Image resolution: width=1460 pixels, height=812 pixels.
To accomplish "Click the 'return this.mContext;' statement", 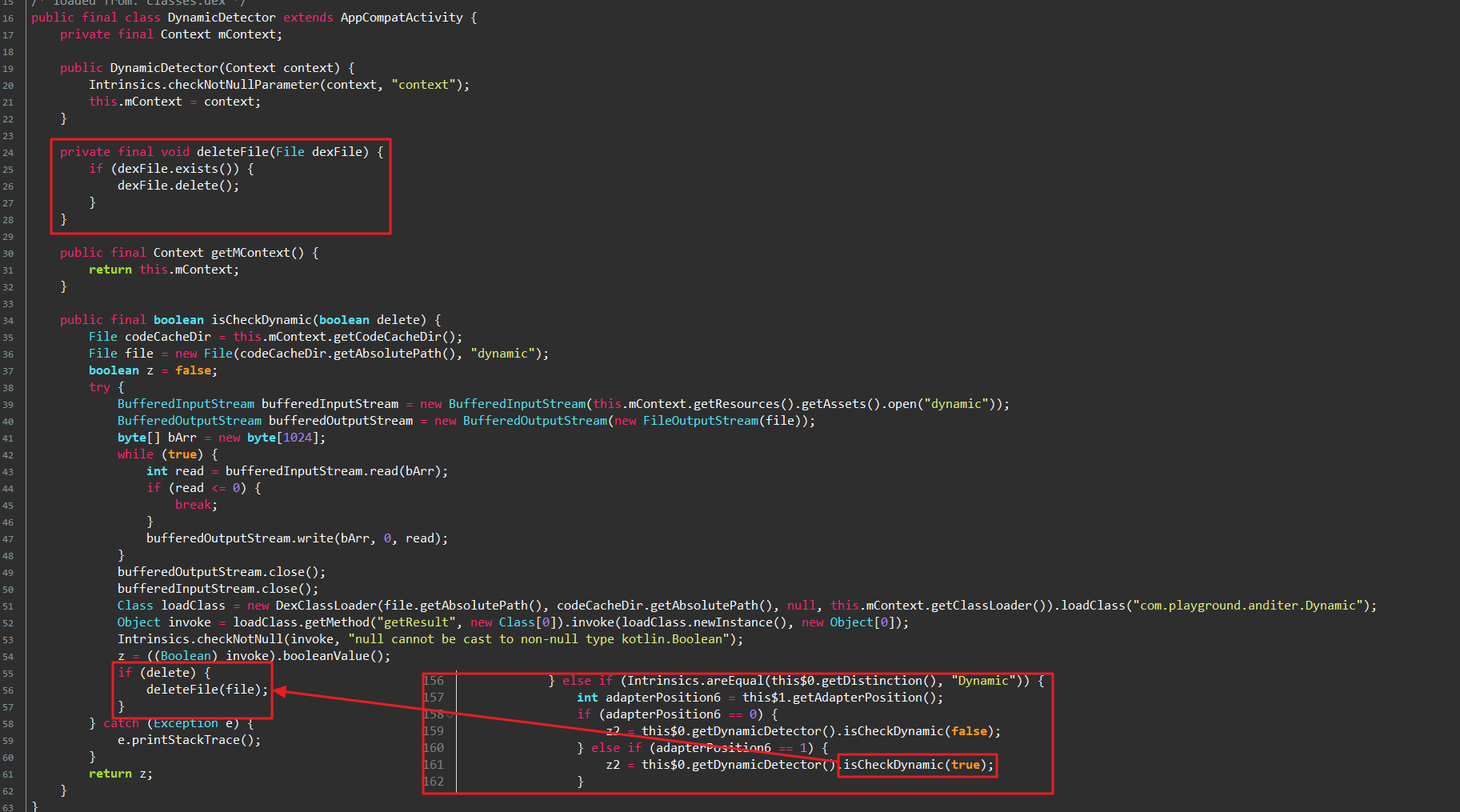I will pyautogui.click(x=164, y=270).
